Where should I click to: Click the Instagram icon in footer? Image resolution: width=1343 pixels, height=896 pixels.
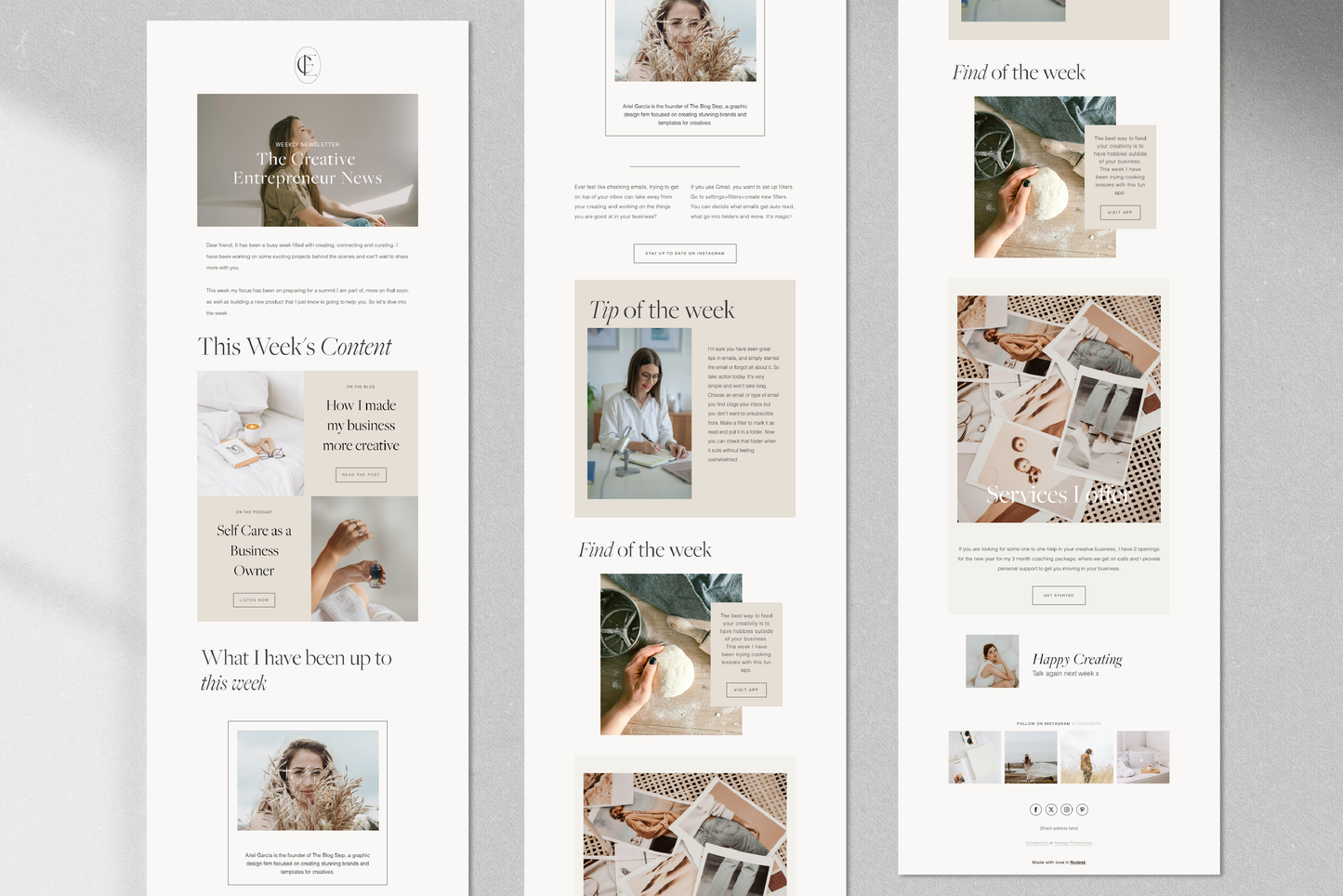[x=1067, y=810]
